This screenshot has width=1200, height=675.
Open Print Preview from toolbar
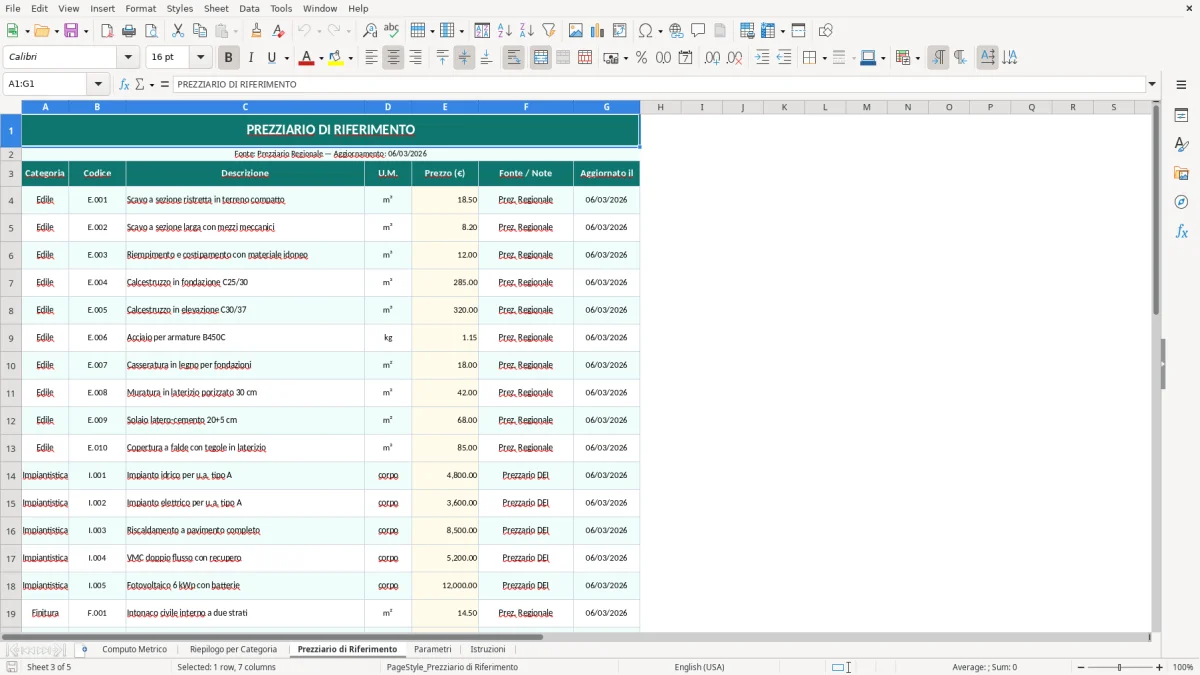point(151,31)
